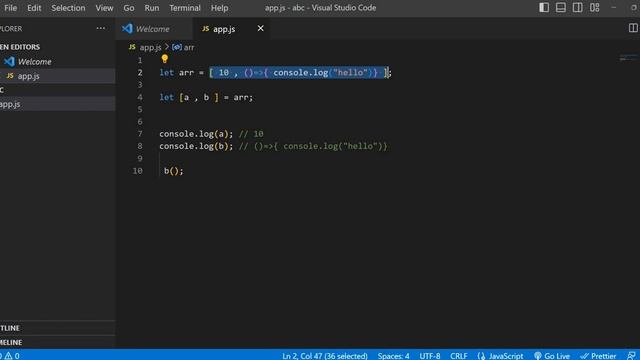The width and height of the screenshot is (640, 360).
Task: Click line number 10 in gutter
Action: [x=138, y=171]
